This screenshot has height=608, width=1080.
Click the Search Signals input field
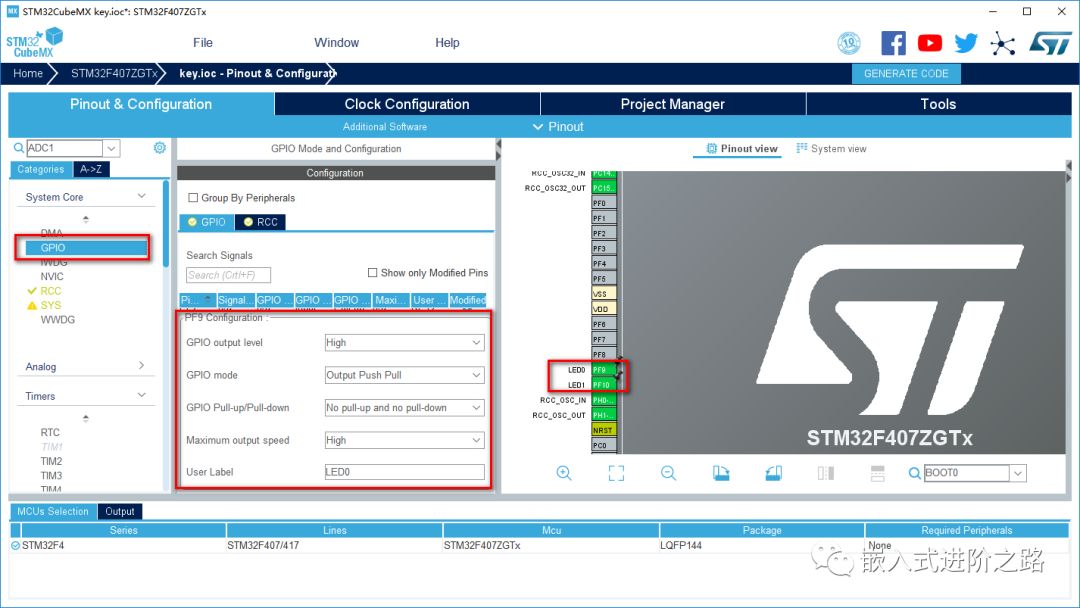pos(228,275)
